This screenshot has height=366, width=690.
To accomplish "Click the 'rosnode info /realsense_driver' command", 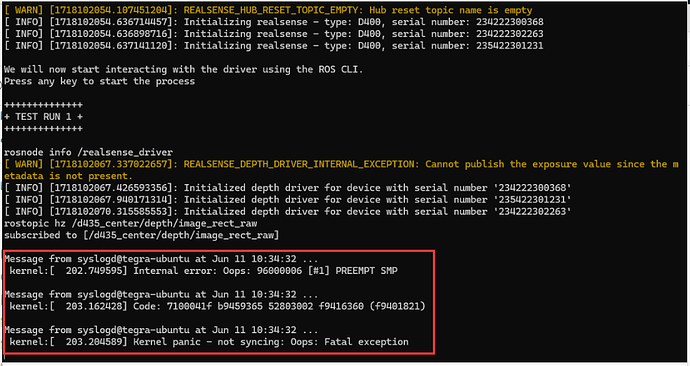I will point(88,152).
